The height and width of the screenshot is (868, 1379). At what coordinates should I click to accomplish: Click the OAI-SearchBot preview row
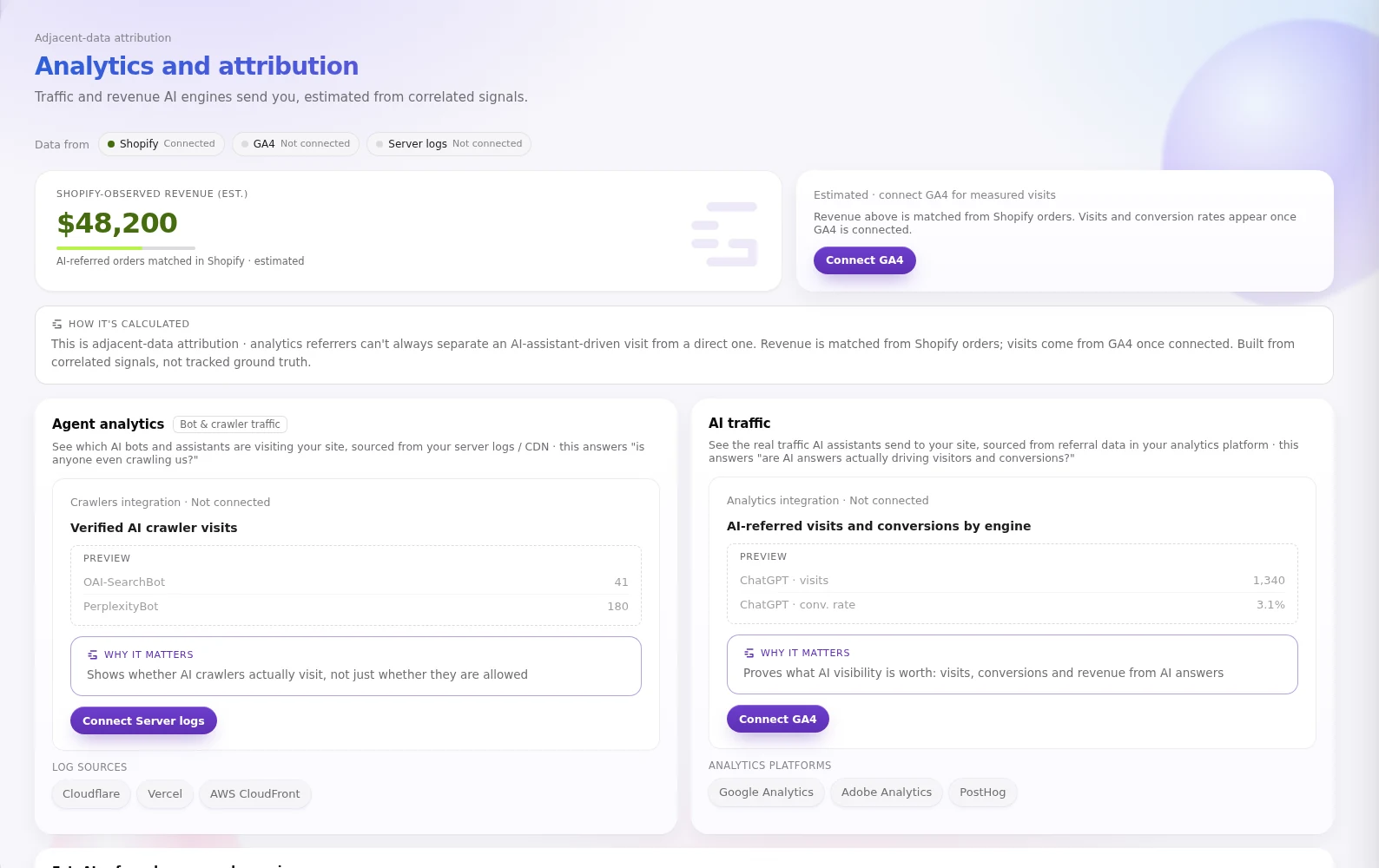point(356,582)
